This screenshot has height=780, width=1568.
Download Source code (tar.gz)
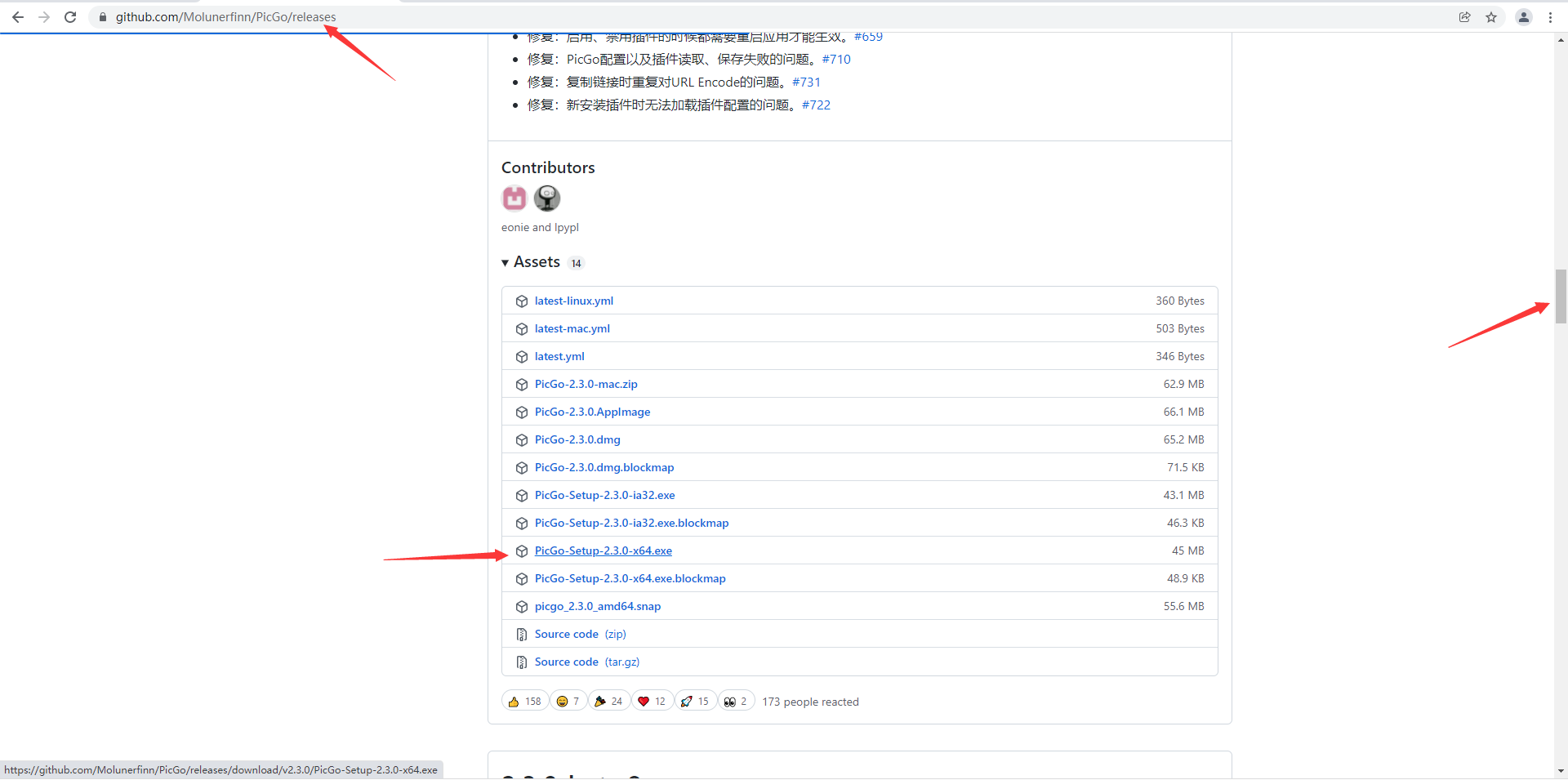click(587, 662)
